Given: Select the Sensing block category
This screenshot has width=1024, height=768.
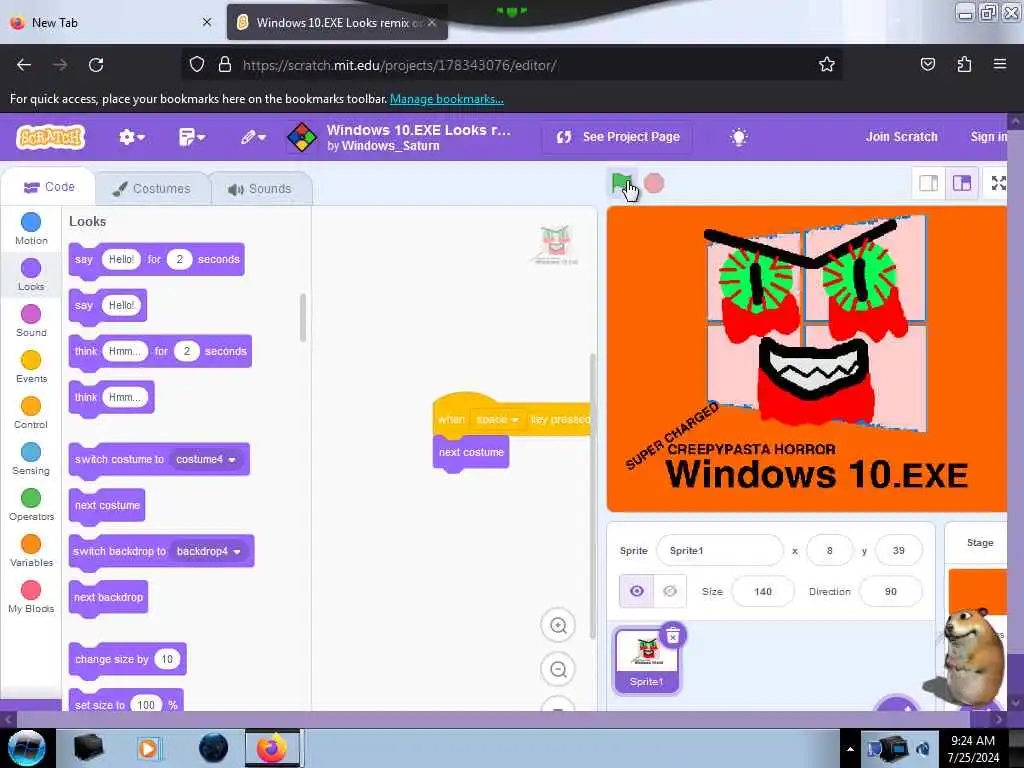Looking at the screenshot, I should coord(31,458).
